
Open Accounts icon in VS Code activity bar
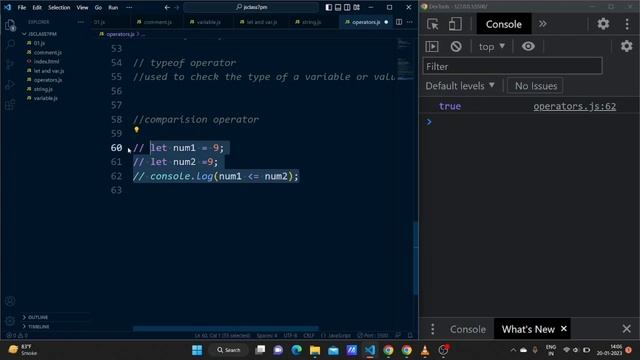coord(10,301)
